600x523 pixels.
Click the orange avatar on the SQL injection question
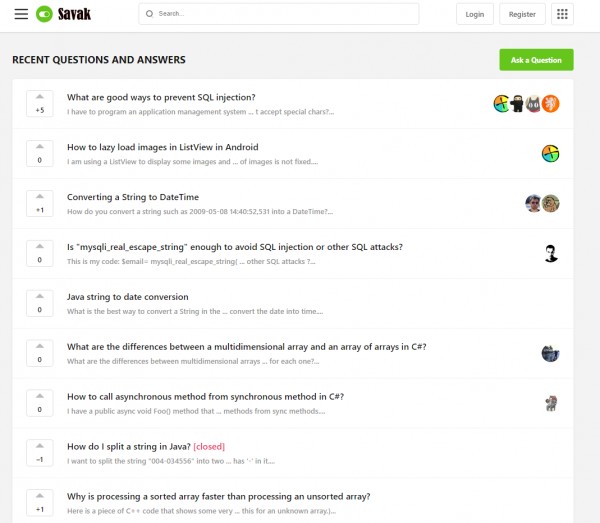click(550, 103)
